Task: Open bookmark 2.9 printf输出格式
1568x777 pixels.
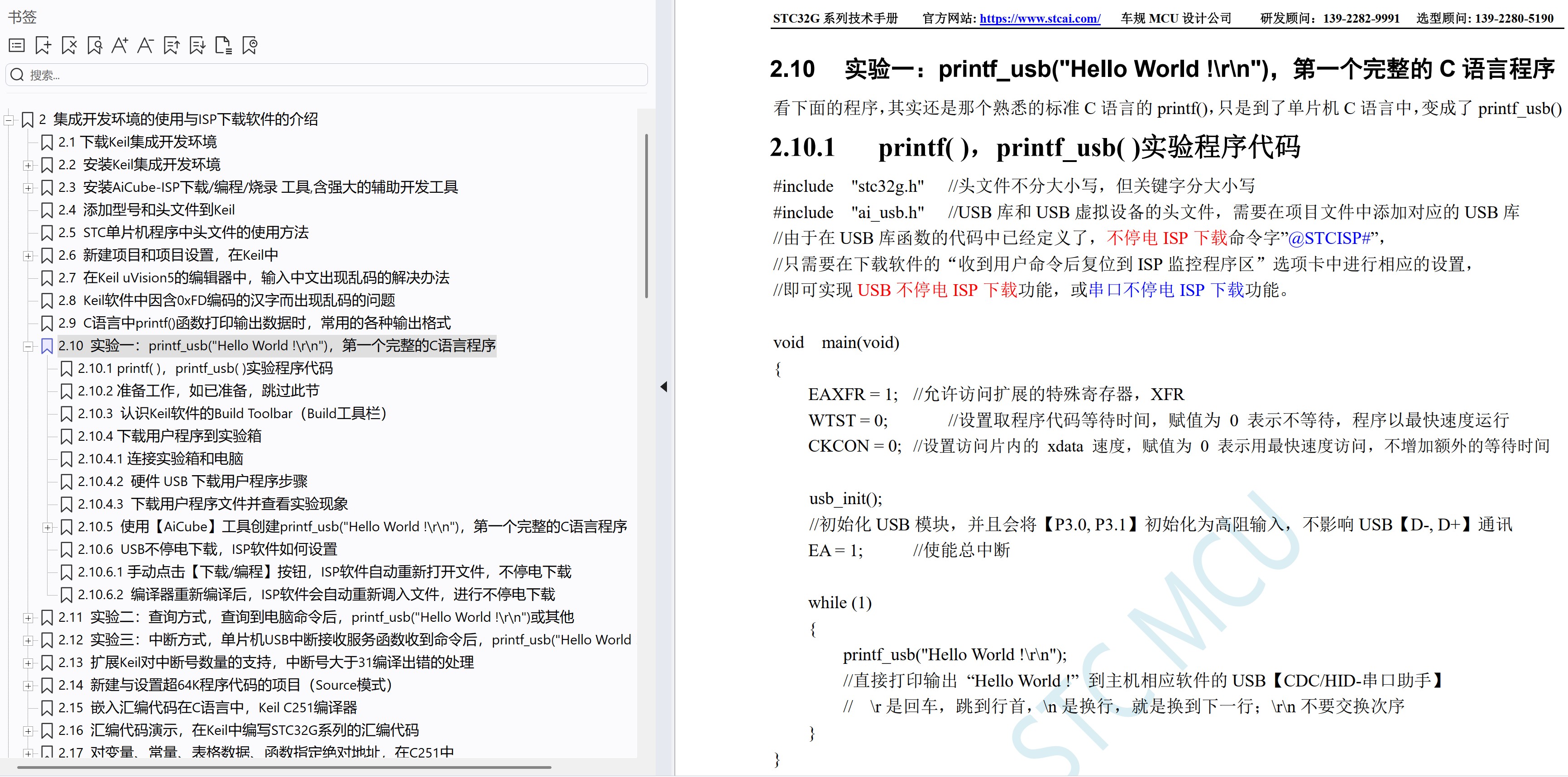Action: (x=254, y=323)
